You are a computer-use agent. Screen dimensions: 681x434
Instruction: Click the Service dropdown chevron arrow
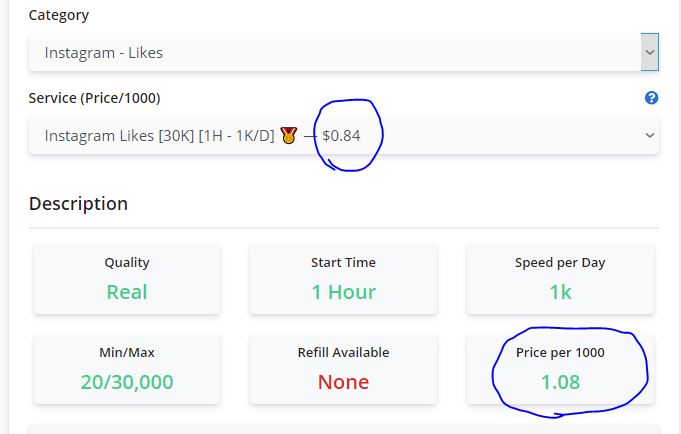(650, 136)
